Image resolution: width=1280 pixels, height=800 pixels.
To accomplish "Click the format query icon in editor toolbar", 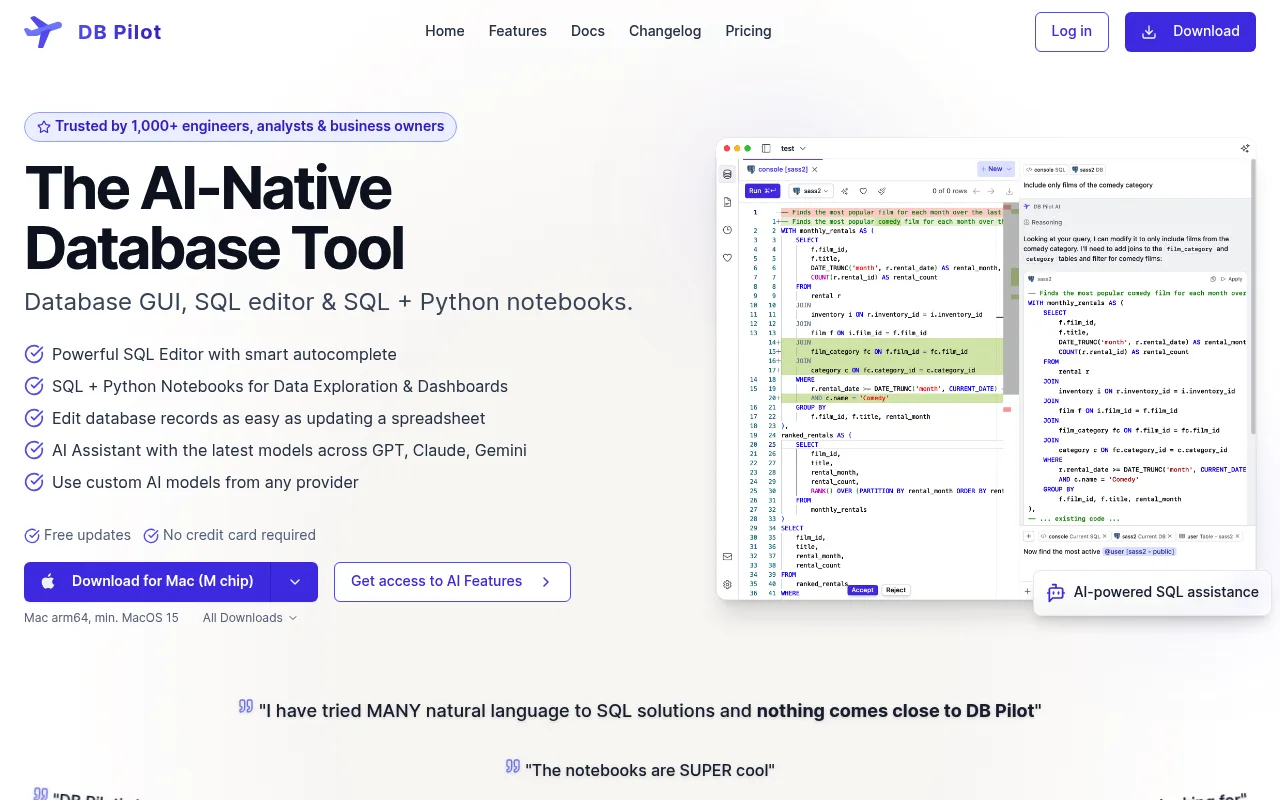I will tap(881, 191).
